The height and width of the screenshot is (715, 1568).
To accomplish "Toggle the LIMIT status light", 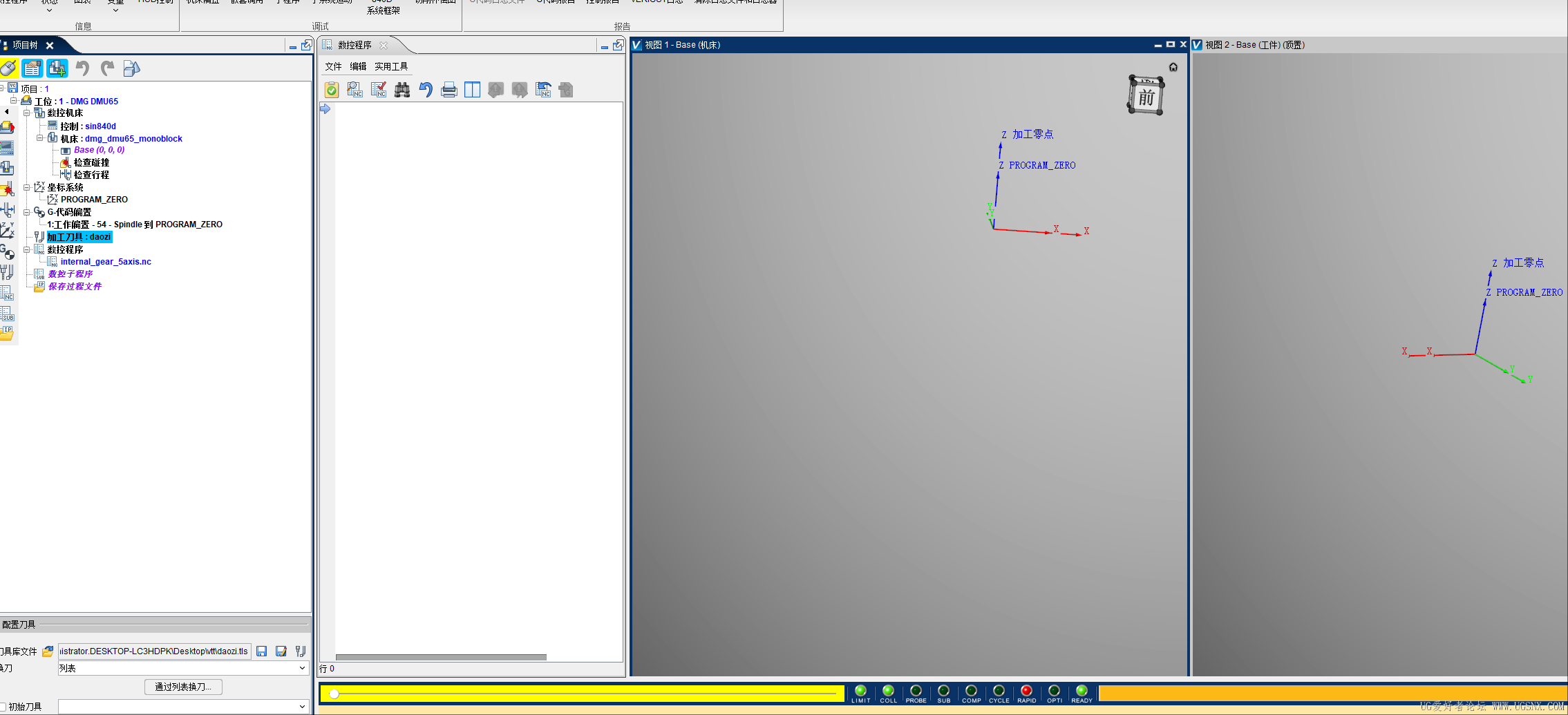I will pyautogui.click(x=861, y=691).
